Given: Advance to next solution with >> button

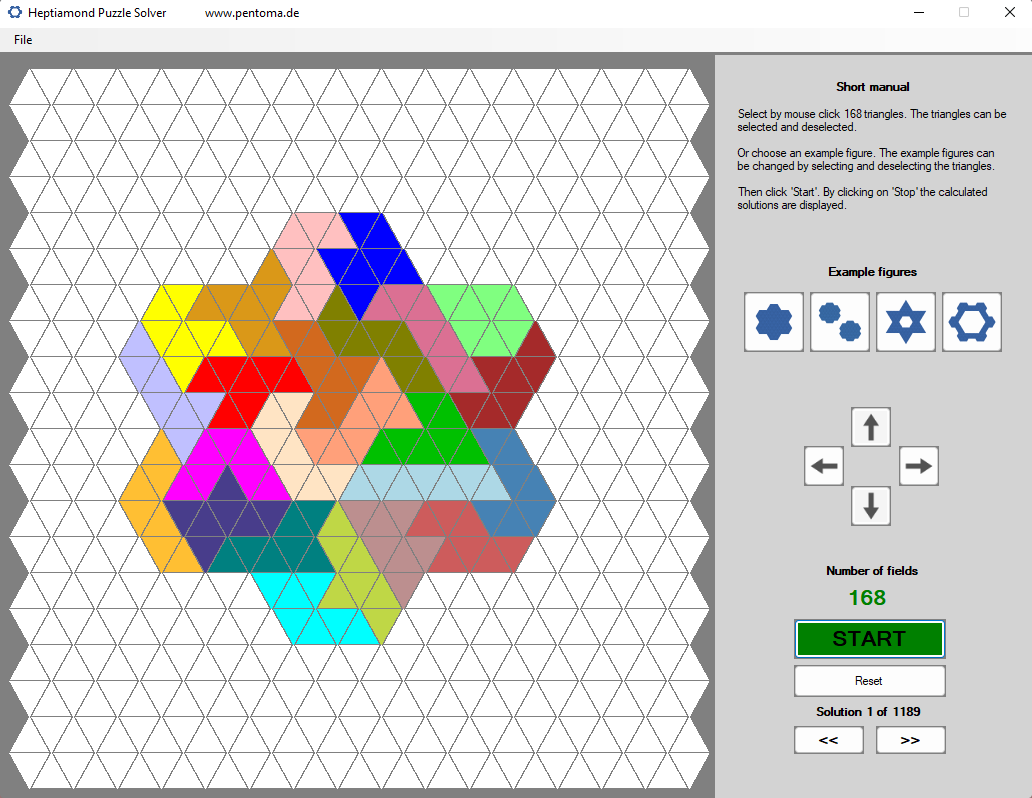Looking at the screenshot, I should (x=910, y=740).
